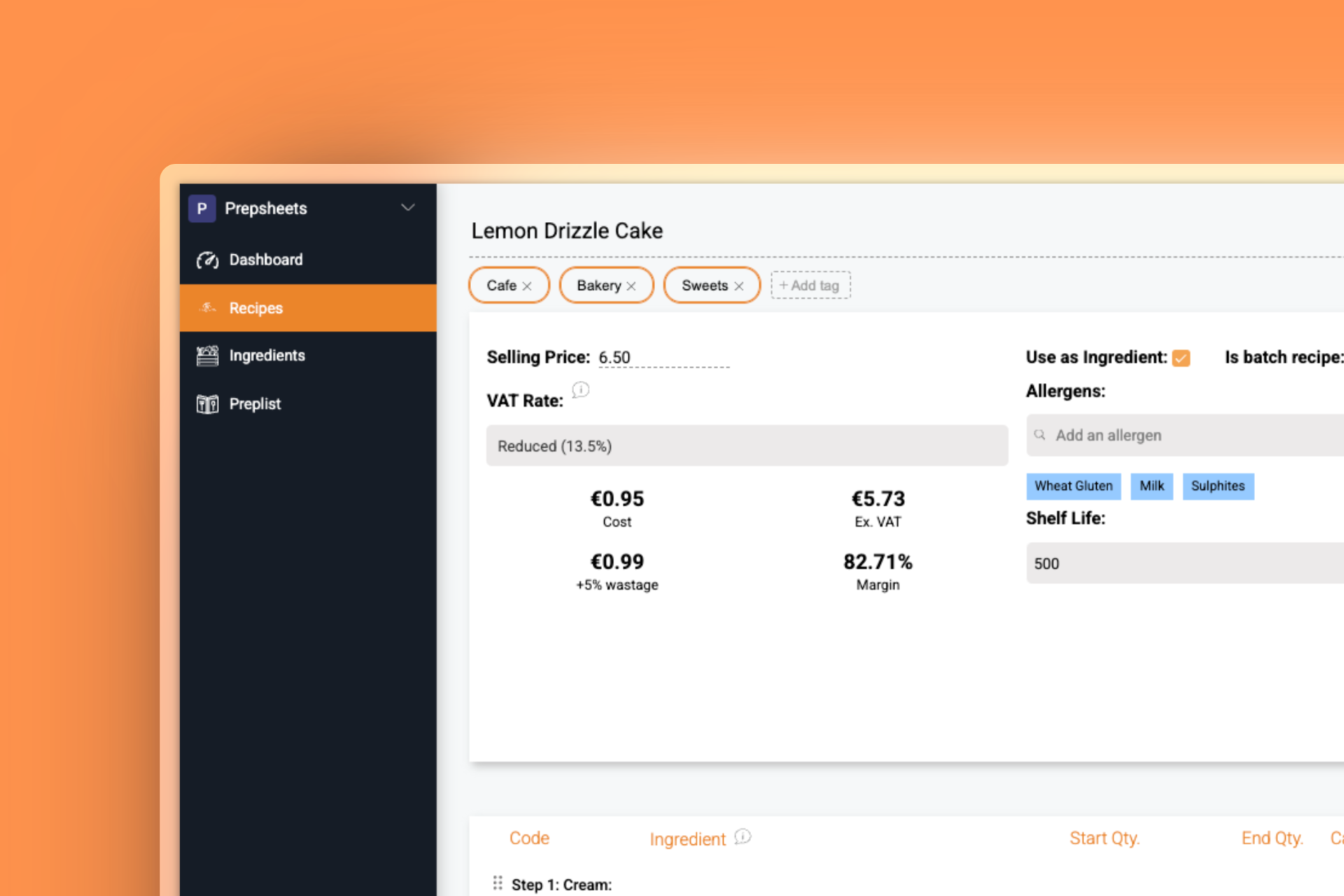Click the VAT Rate info icon

(x=581, y=390)
